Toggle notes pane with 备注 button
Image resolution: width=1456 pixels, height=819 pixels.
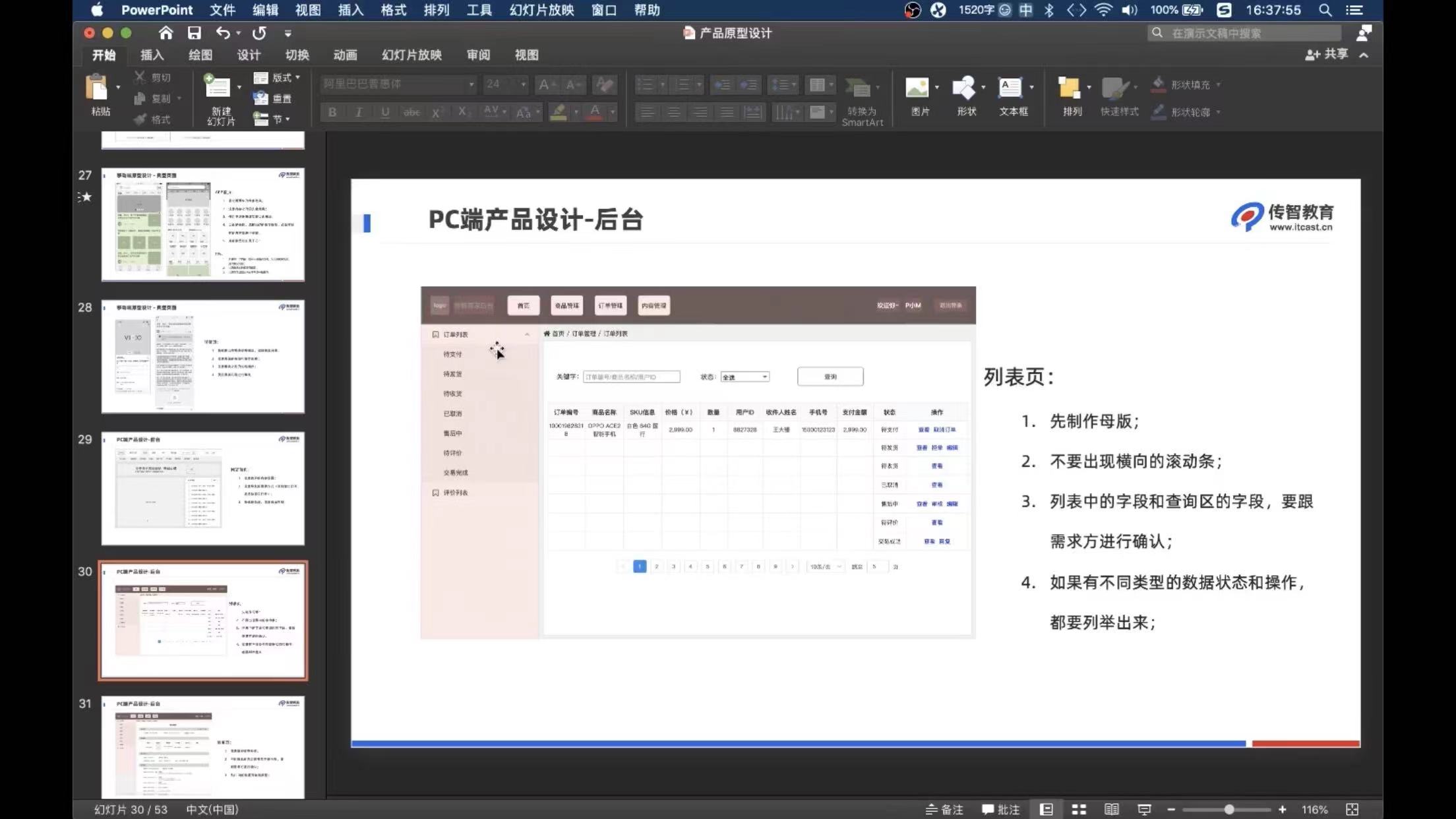click(944, 809)
